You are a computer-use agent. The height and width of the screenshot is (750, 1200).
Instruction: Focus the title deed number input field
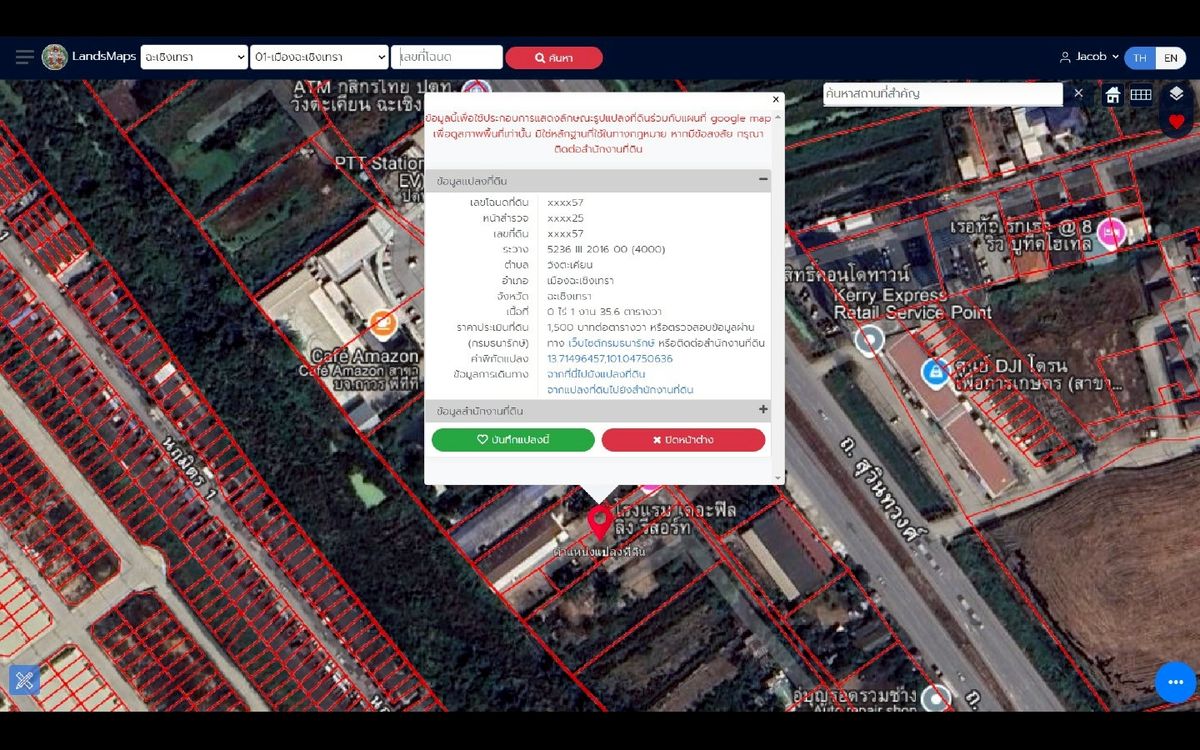[447, 57]
